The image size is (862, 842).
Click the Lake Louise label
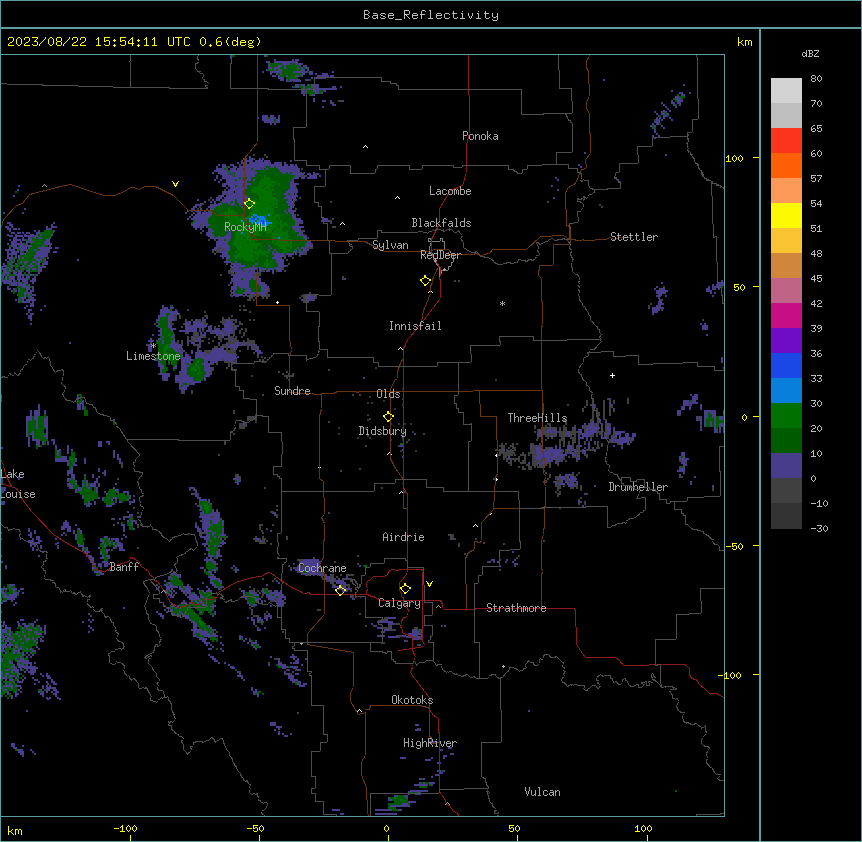(x=16, y=484)
